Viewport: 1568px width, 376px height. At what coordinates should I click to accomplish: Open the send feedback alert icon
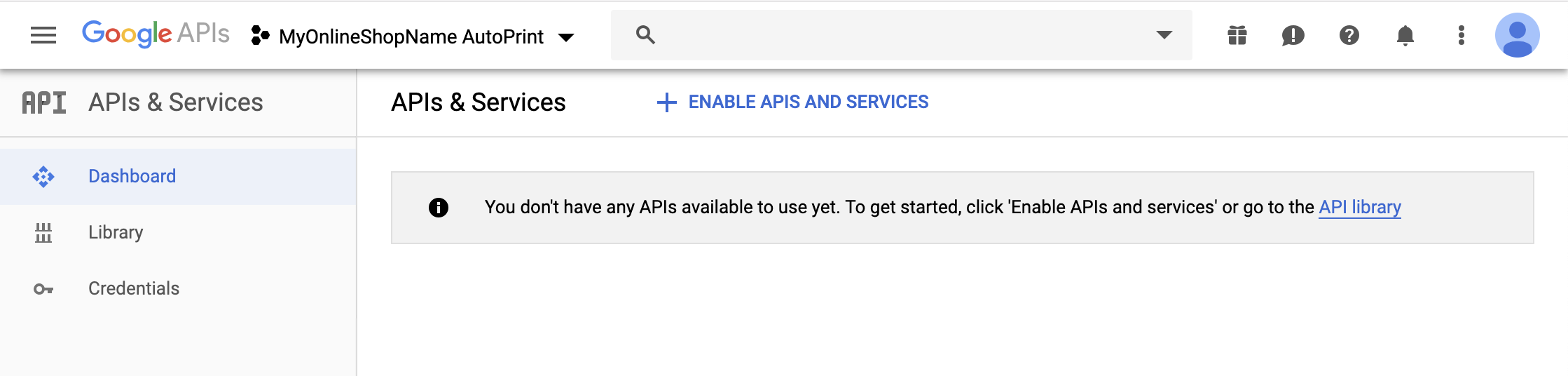coord(1293,35)
